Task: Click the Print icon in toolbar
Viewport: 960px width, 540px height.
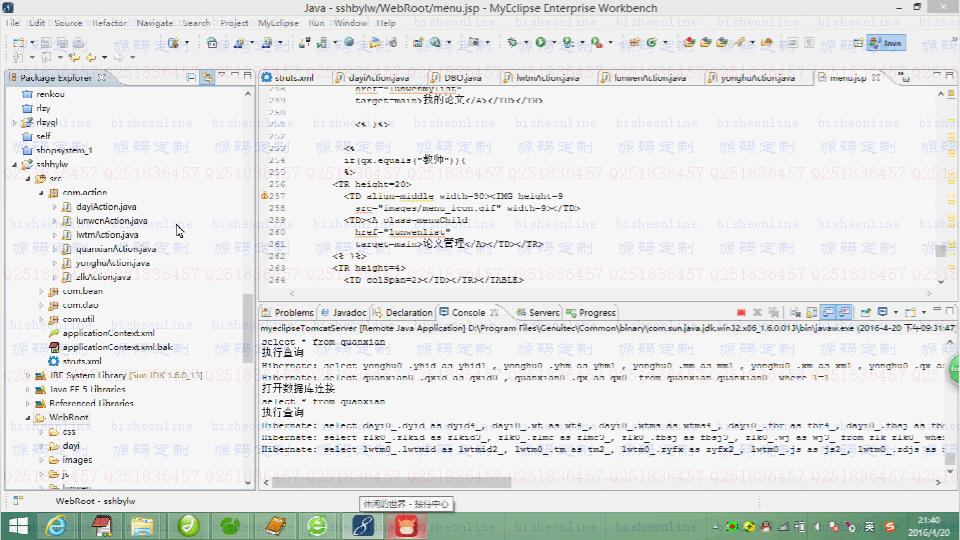Action: tap(78, 43)
